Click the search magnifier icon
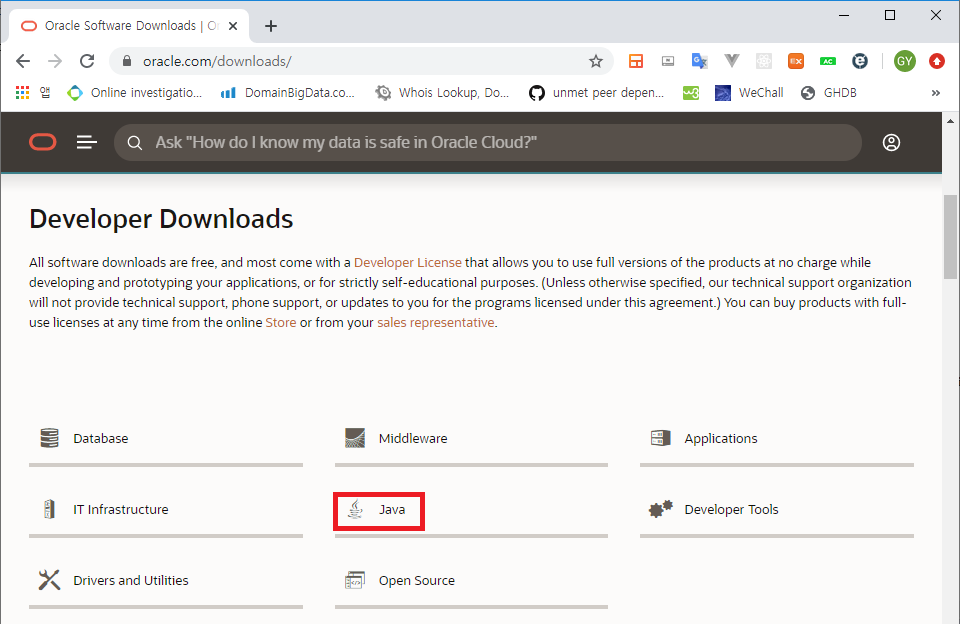The image size is (960, 624). click(135, 143)
